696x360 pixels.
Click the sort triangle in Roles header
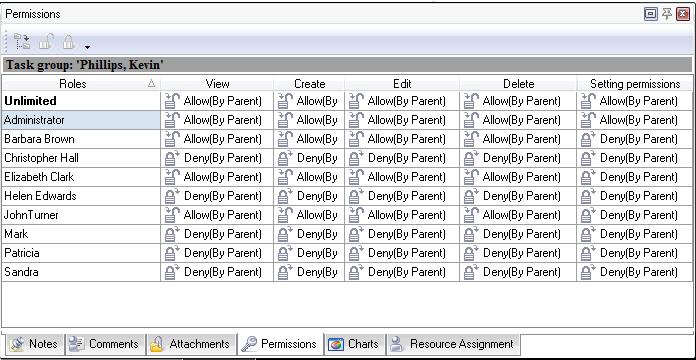coord(151,83)
